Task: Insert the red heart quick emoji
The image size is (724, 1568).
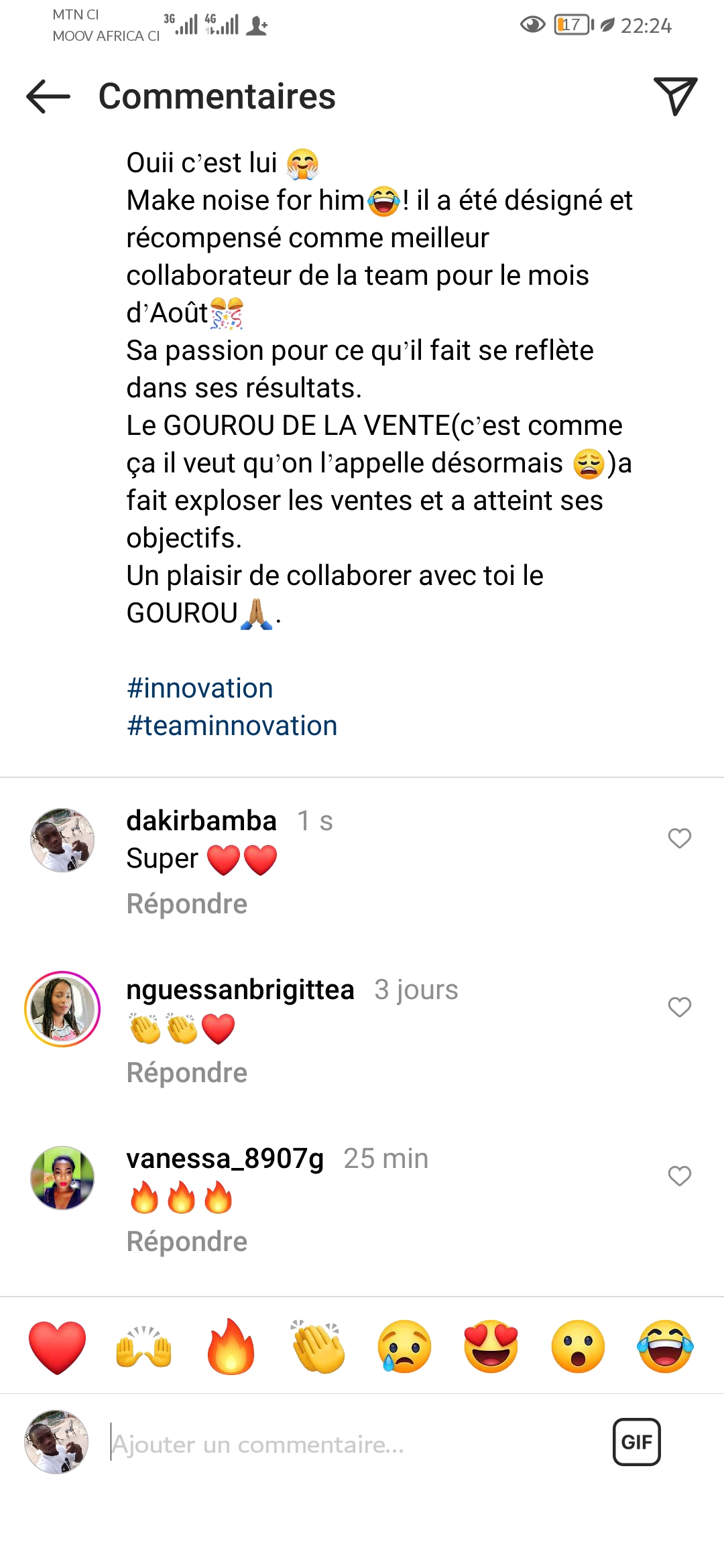Action: (58, 1347)
